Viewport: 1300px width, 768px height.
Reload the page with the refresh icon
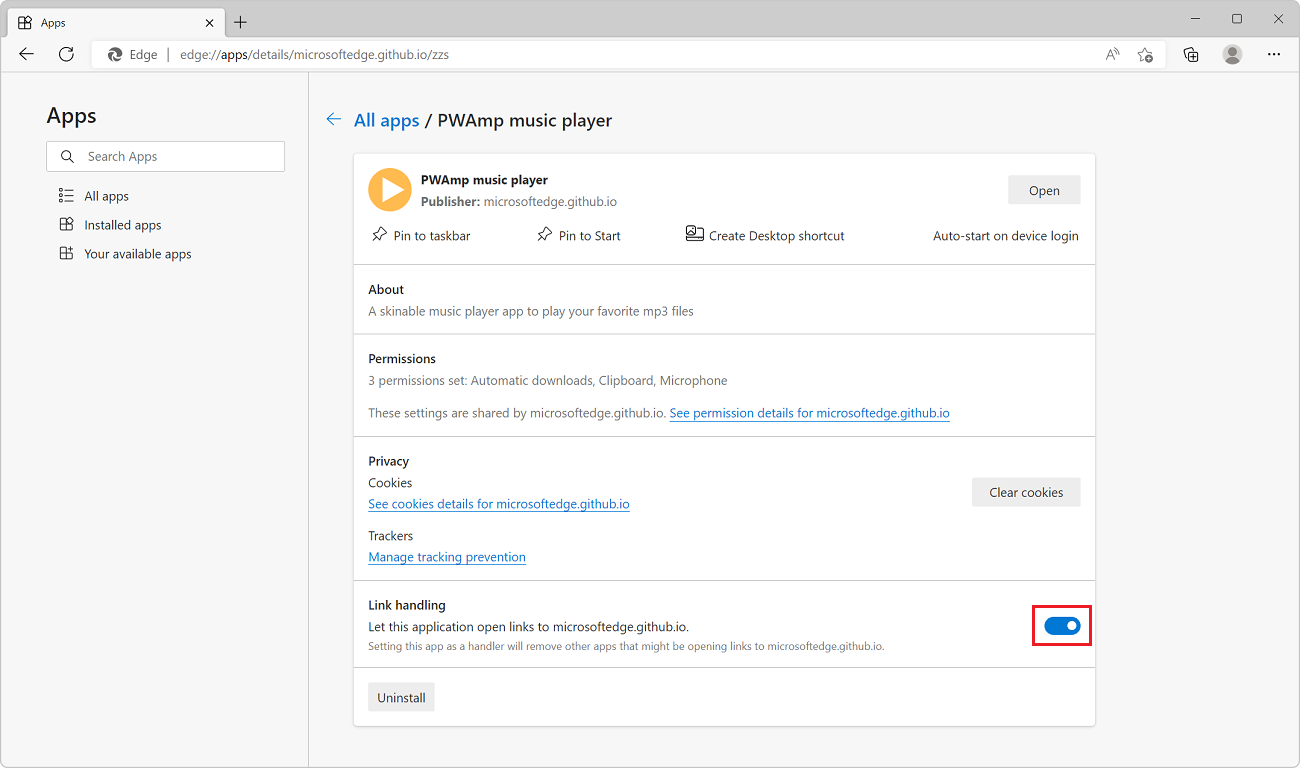66,54
